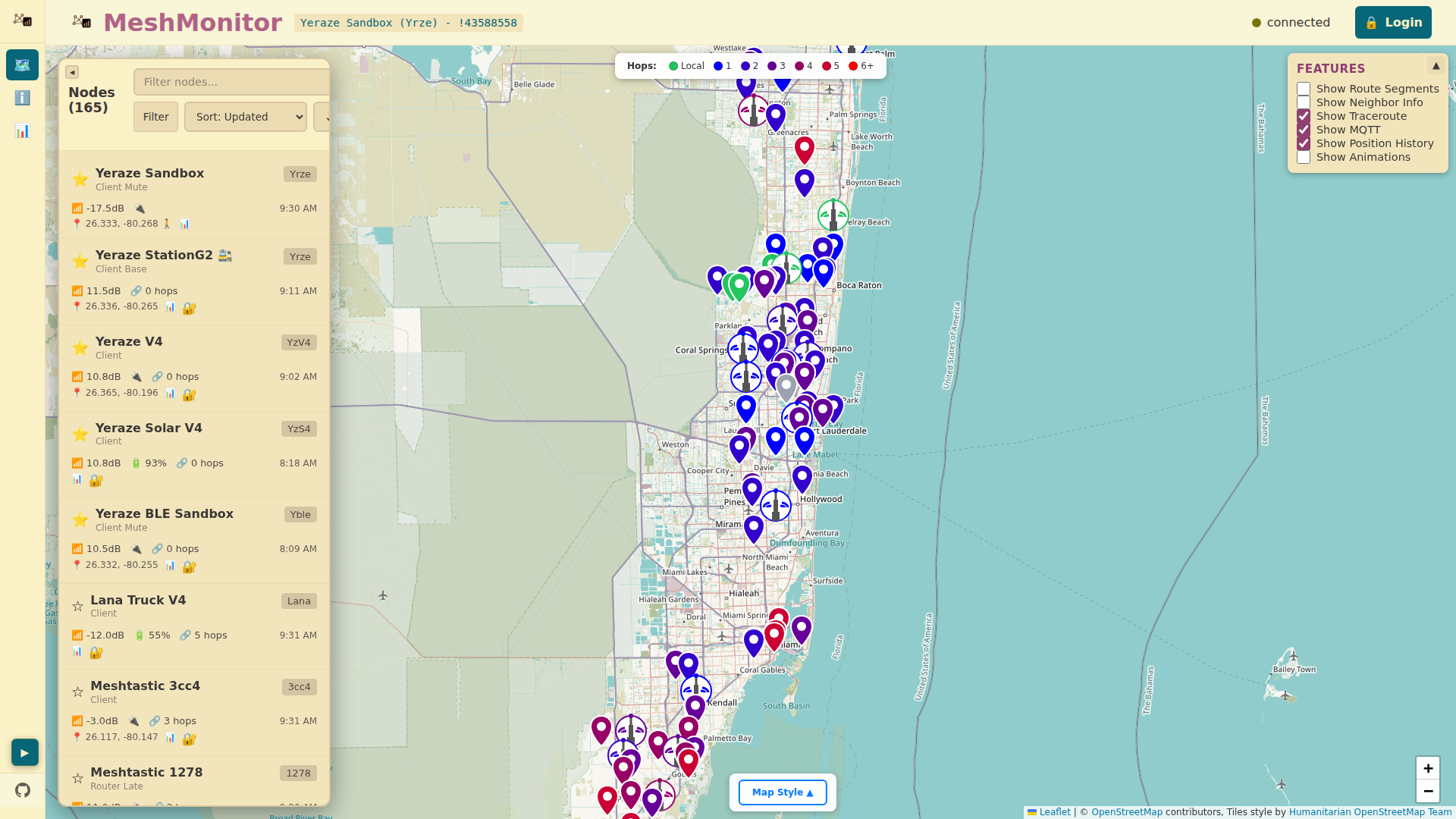The image size is (1456, 819).
Task: Toggle favorite star for Lana Truck V4
Action: click(x=77, y=606)
